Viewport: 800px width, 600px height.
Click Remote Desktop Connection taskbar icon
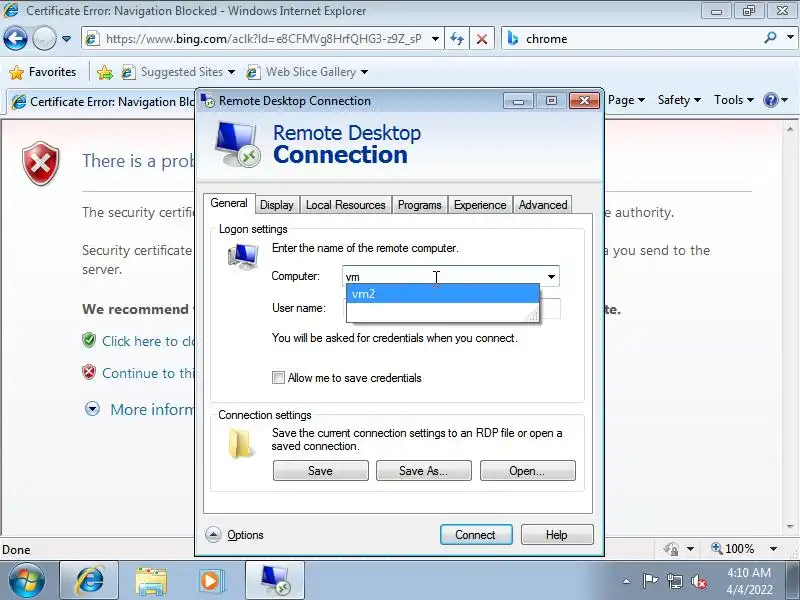click(275, 580)
